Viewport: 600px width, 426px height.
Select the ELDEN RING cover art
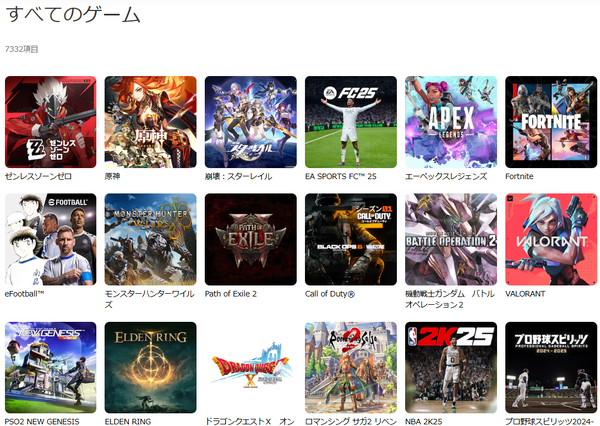coord(150,367)
